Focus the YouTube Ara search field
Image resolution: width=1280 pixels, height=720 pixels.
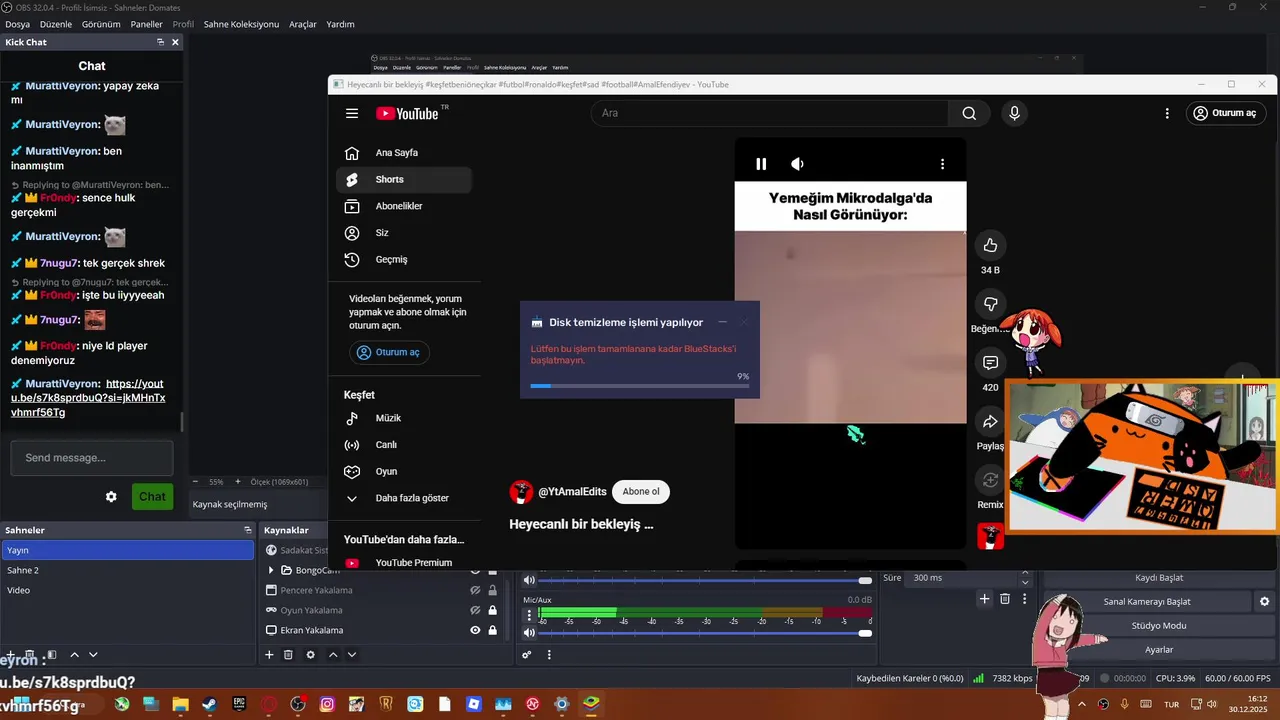click(x=770, y=113)
